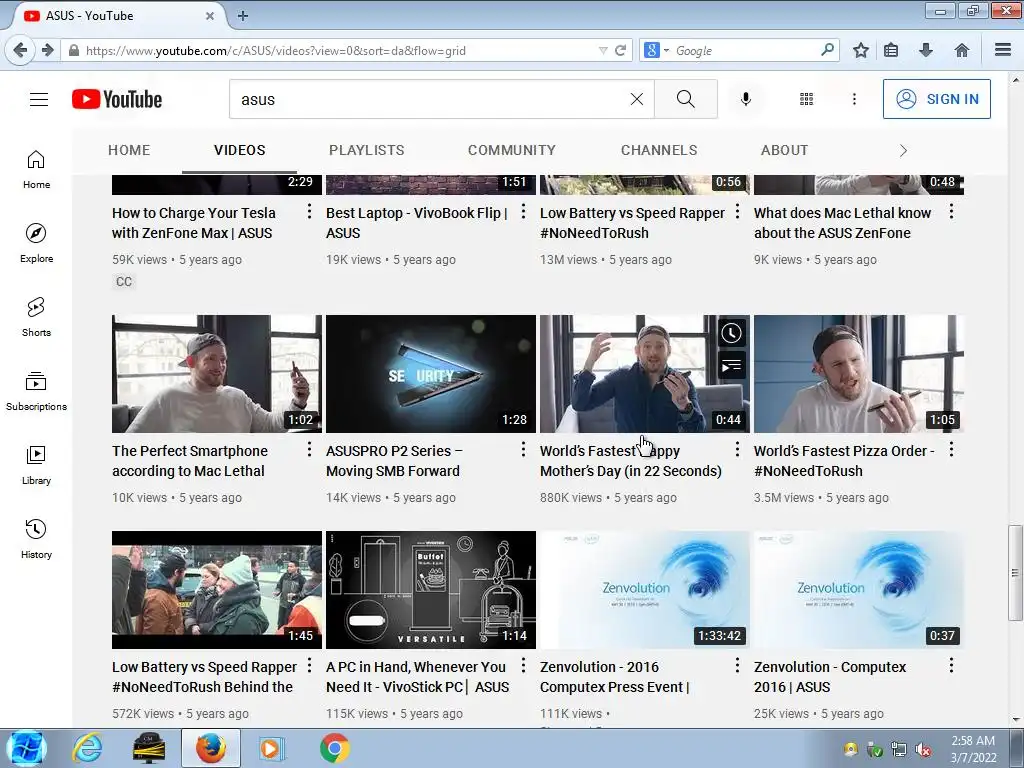Switch to the COMMUNITY tab

pos(511,150)
